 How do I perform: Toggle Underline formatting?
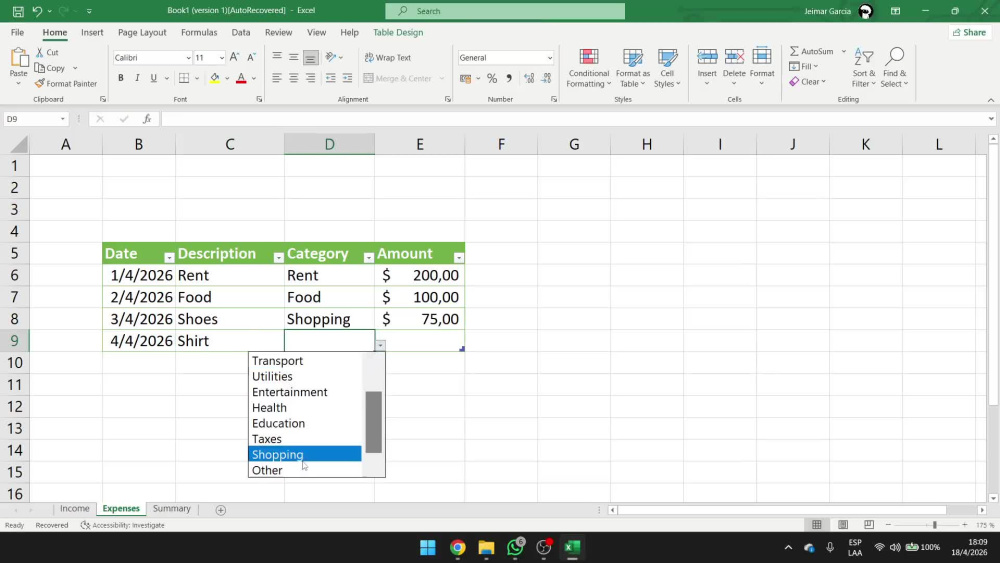click(x=154, y=78)
